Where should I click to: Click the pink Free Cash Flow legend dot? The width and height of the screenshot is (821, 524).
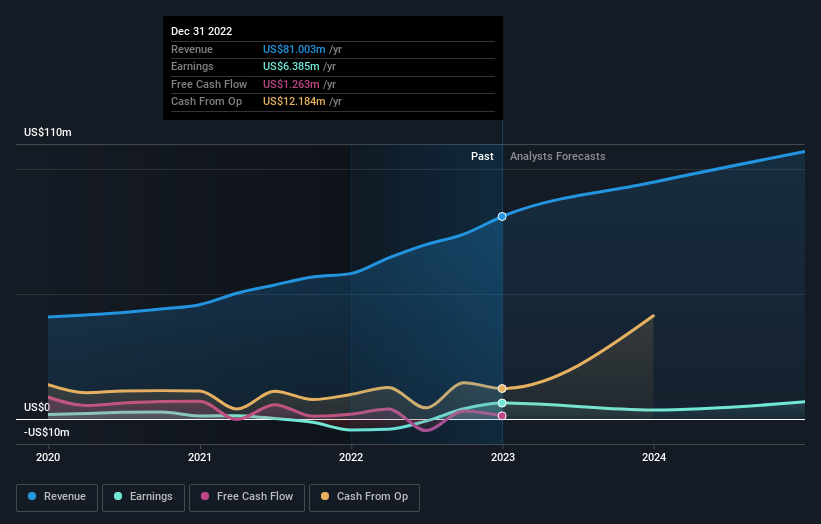click(205, 496)
